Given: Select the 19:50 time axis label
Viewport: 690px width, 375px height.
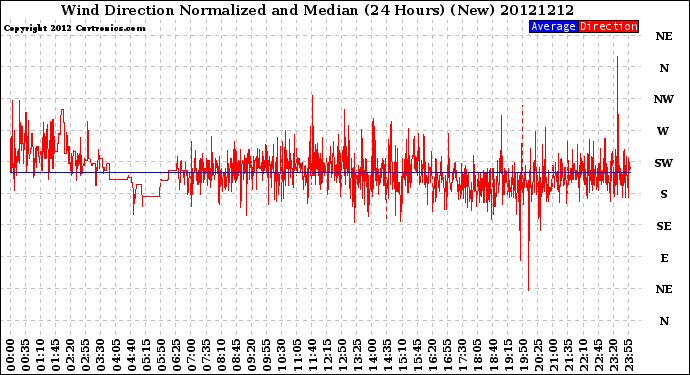Looking at the screenshot, I should pos(523,355).
